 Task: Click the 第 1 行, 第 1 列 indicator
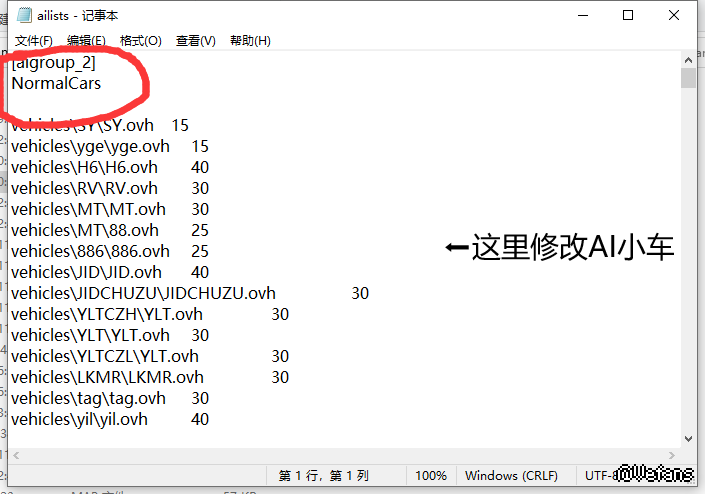click(x=323, y=475)
